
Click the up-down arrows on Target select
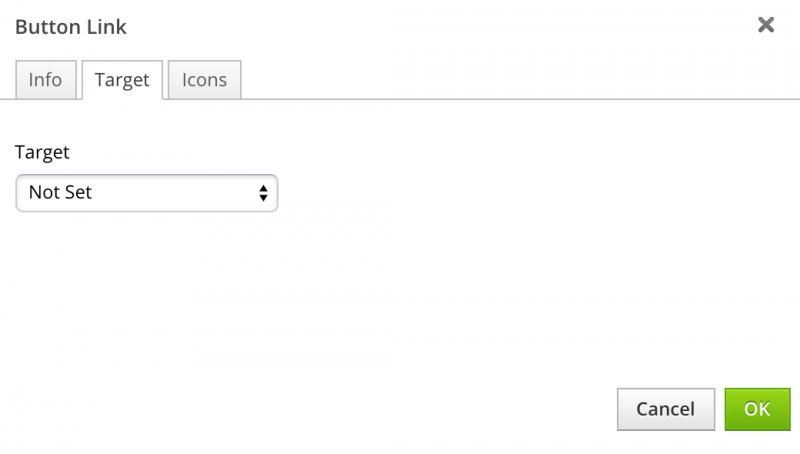(263, 193)
